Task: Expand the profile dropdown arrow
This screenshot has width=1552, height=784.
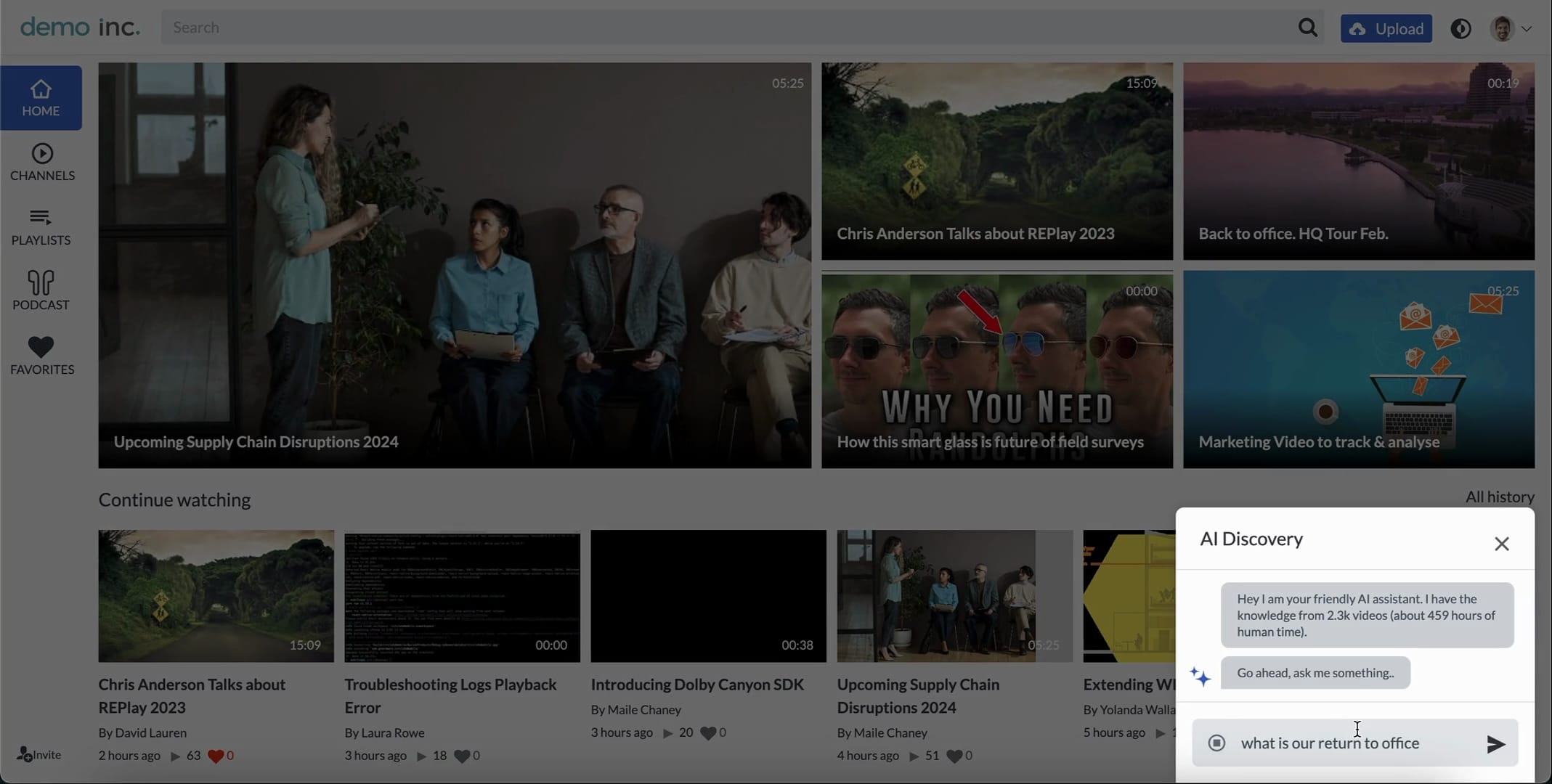Action: point(1527,29)
